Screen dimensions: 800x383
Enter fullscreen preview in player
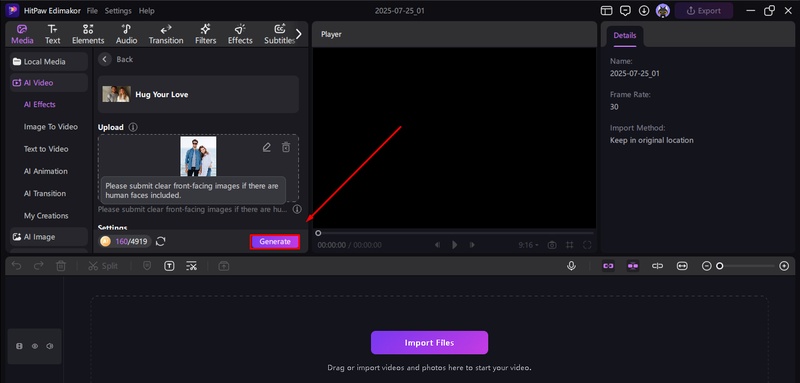(587, 245)
